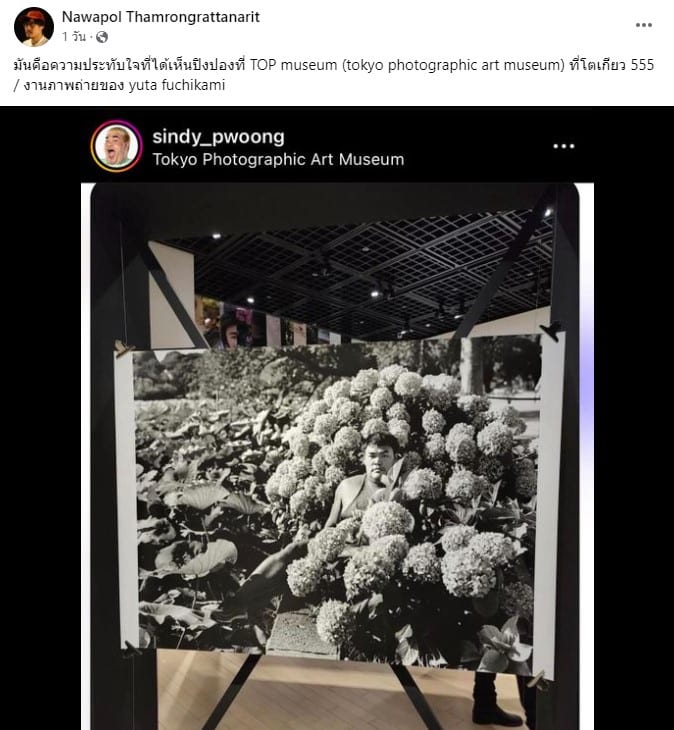674x730 pixels.
Task: Open the post options three-dot menu
Action: coord(644,25)
